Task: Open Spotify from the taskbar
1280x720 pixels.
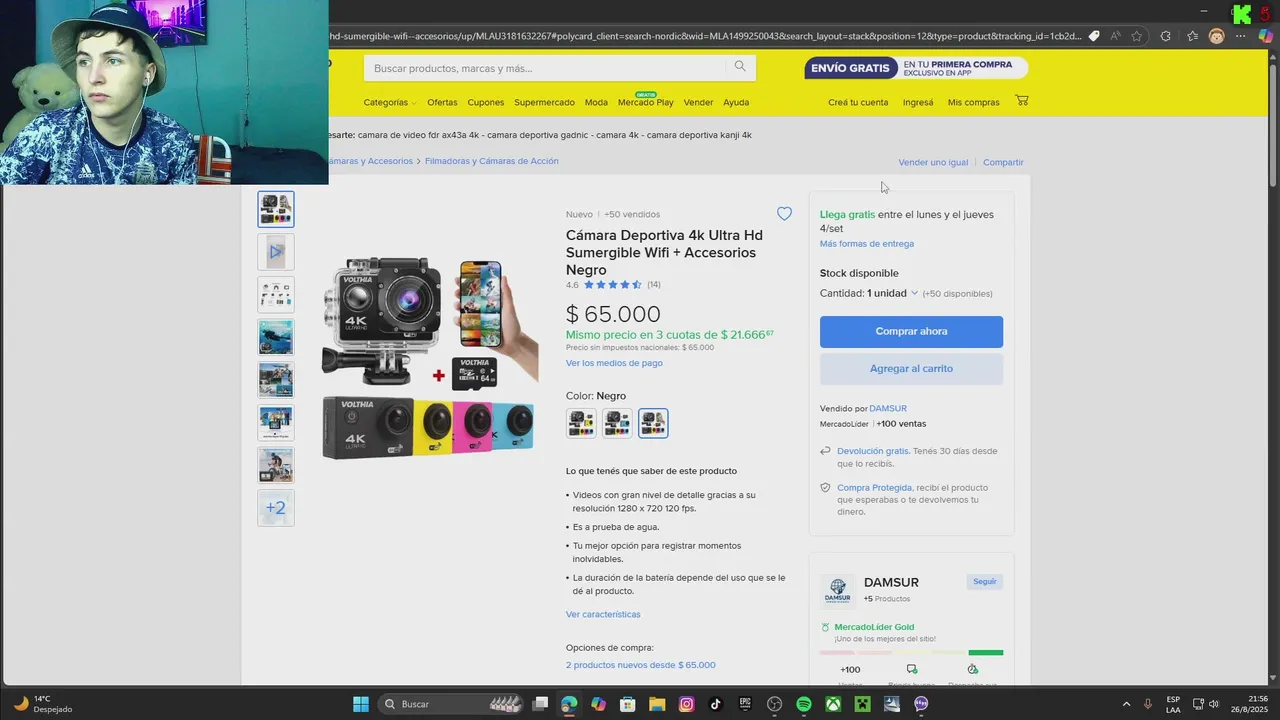Action: 804,704
